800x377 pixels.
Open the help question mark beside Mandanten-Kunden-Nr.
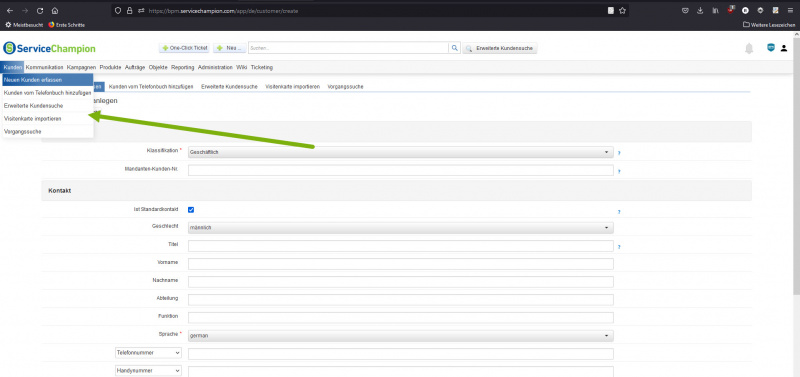pyautogui.click(x=619, y=171)
